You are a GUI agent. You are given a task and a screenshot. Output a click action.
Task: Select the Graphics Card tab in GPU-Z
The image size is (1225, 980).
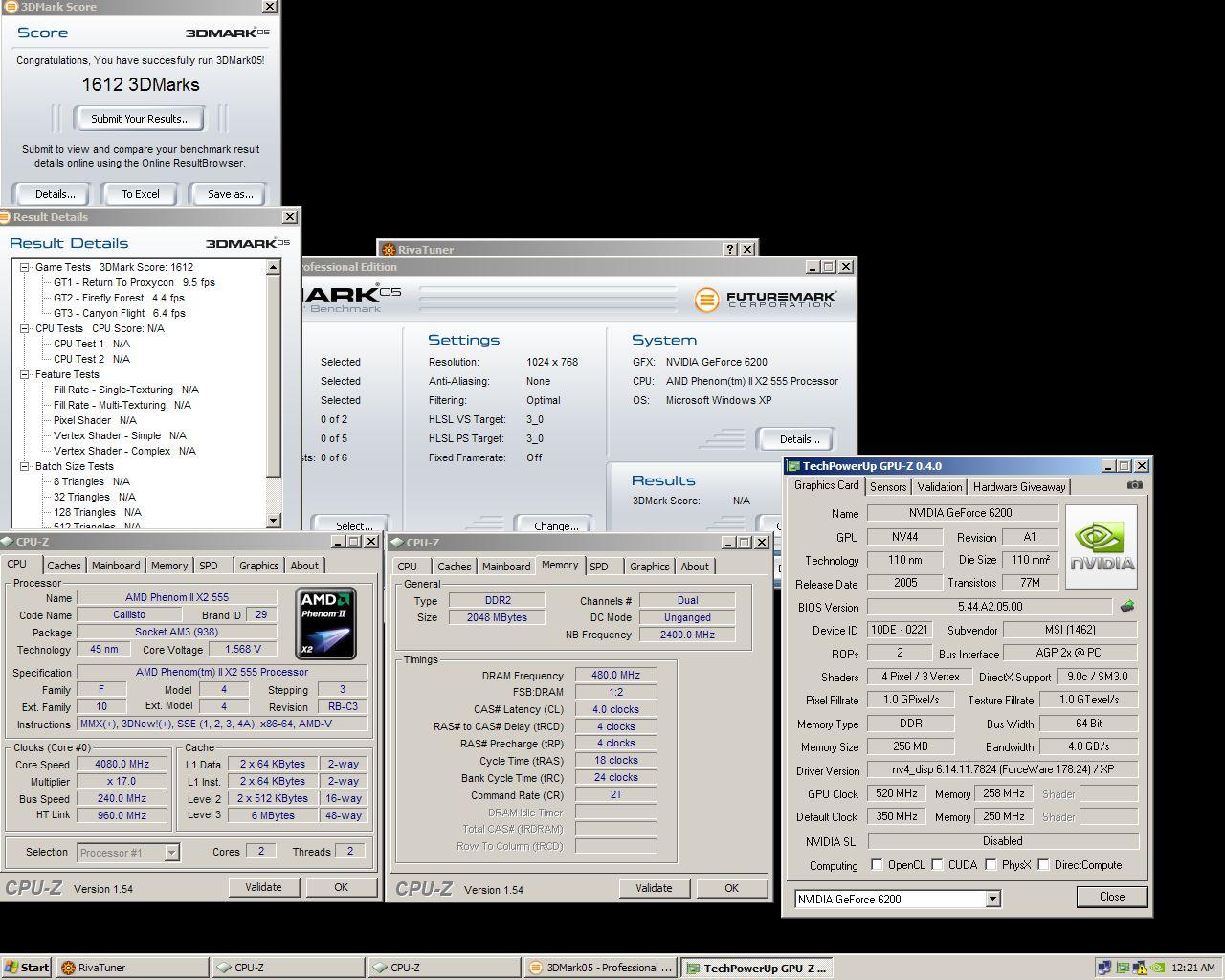(827, 485)
